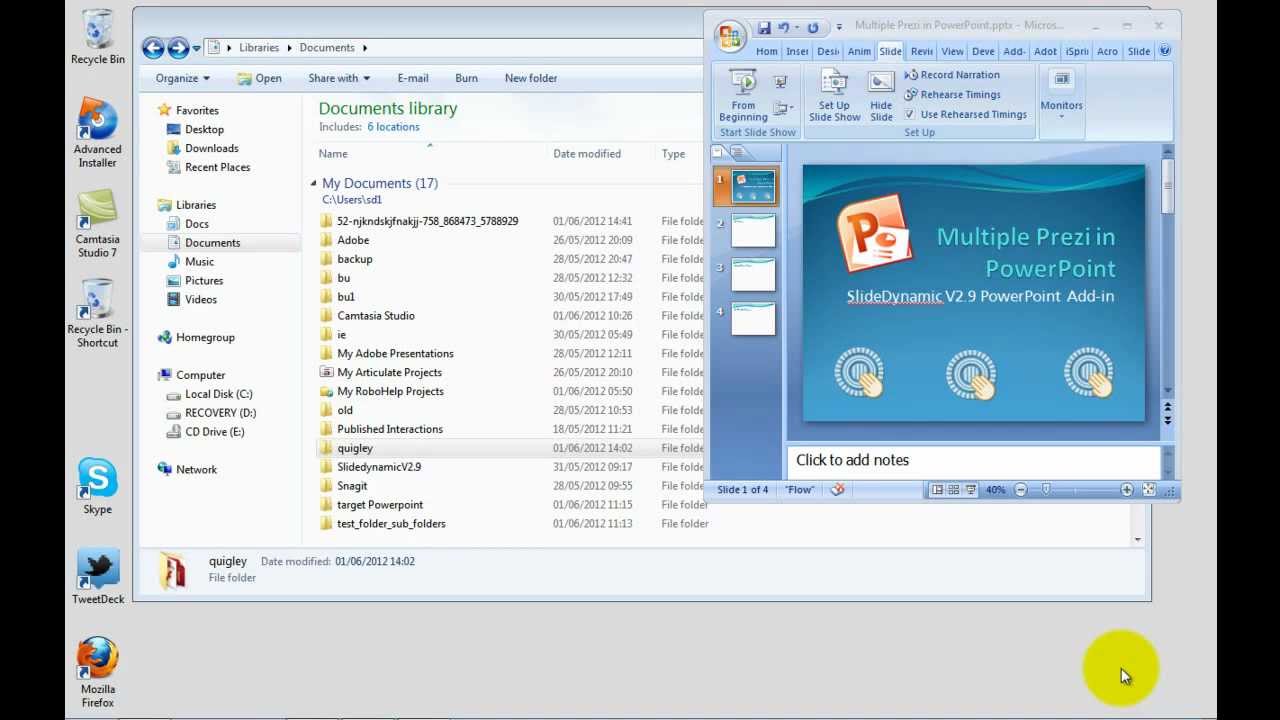
Task: Start slide show From Beginning
Action: pos(743,96)
